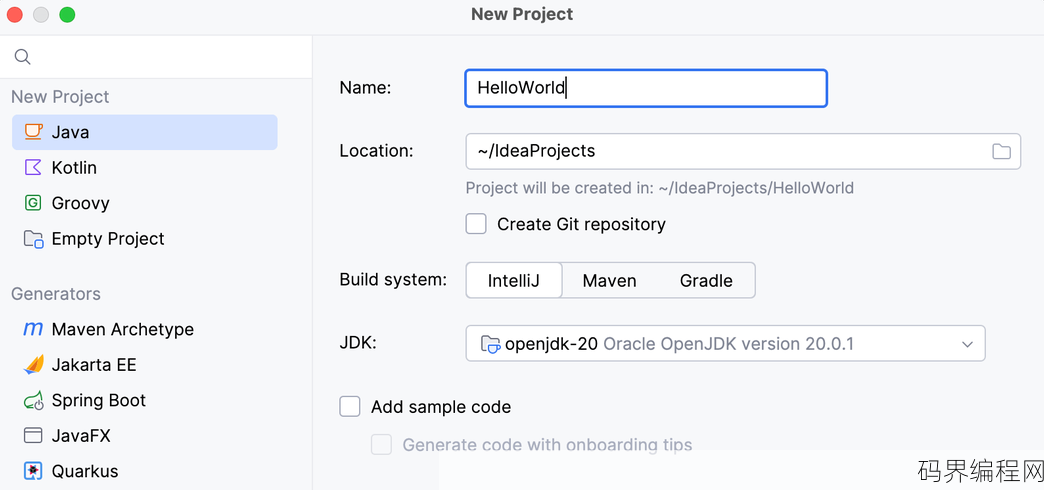Click the Empty Project folder icon
The height and width of the screenshot is (490, 1044).
pyautogui.click(x=33, y=239)
